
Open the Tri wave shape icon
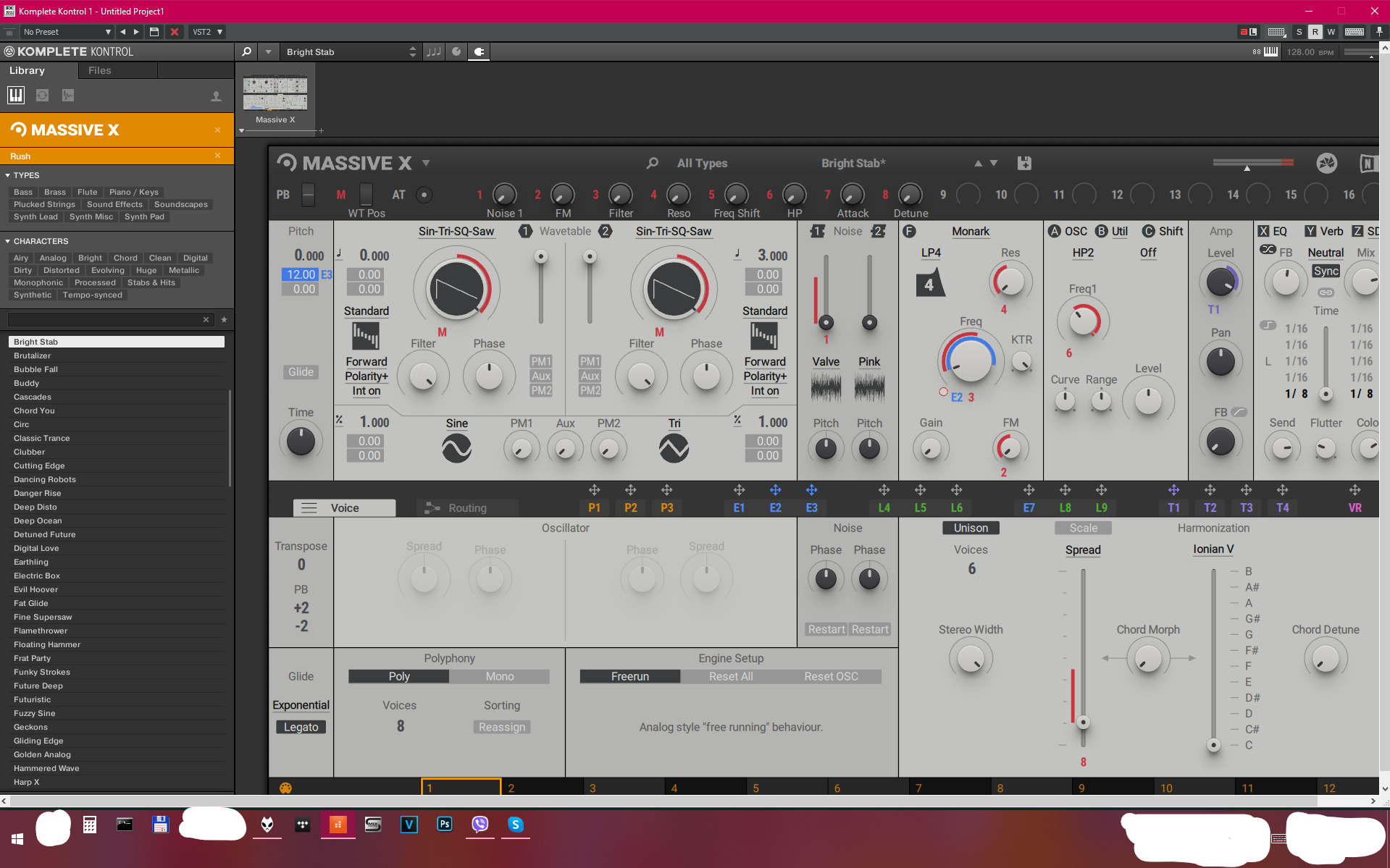674,449
